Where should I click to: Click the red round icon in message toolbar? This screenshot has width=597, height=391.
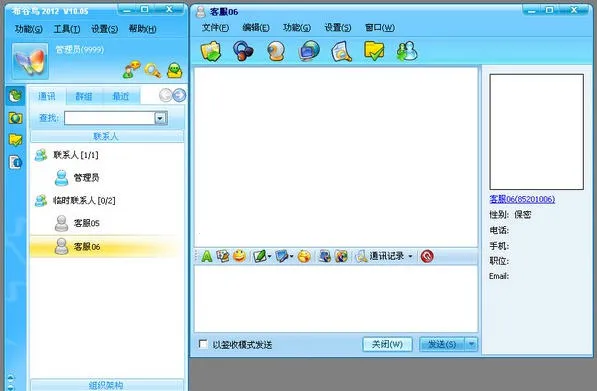(x=427, y=256)
